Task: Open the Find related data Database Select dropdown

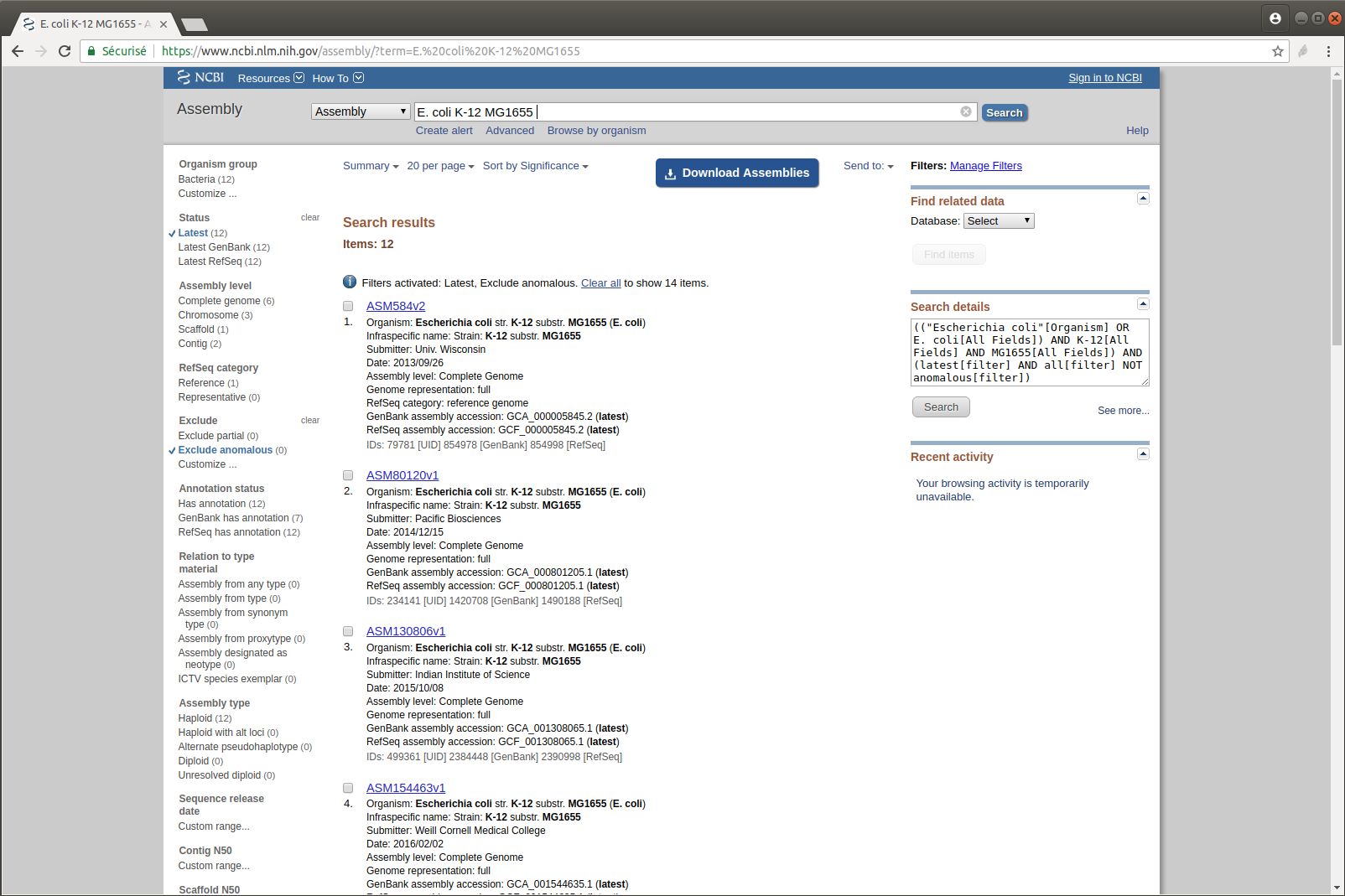Action: (x=999, y=221)
